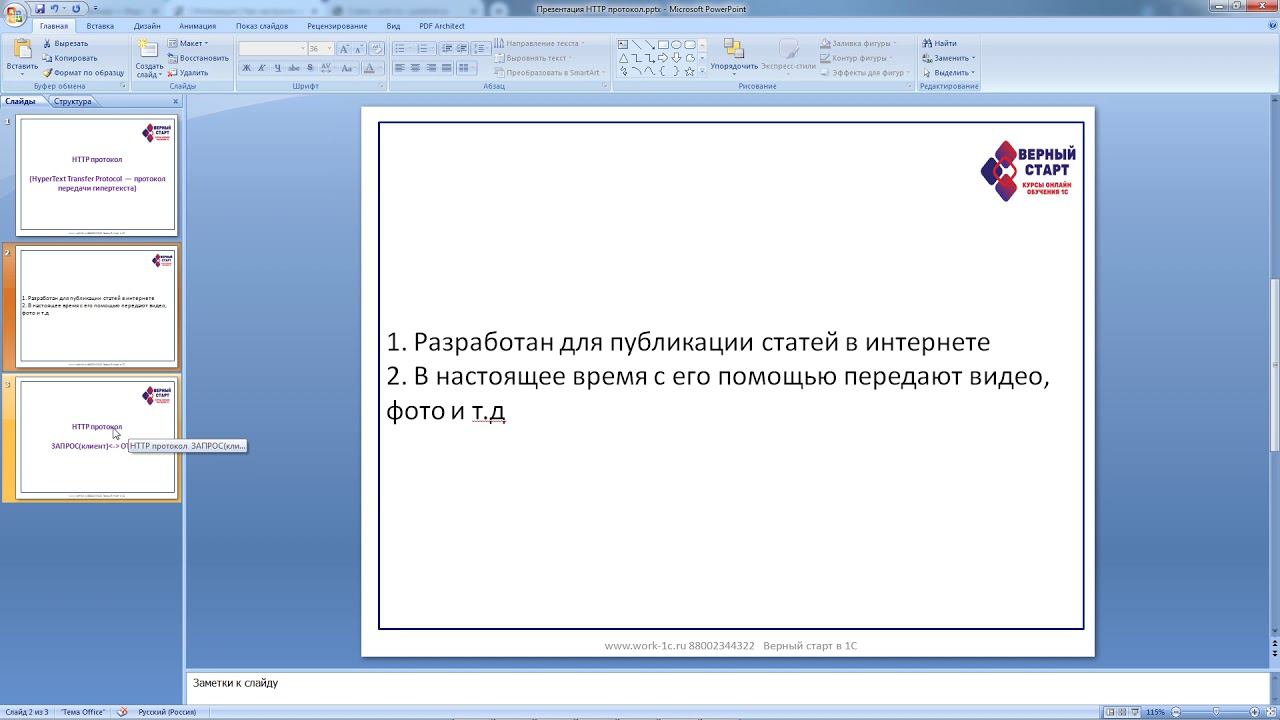Toggle numbered list formatting
This screenshot has width=1280, height=720.
point(425,48)
